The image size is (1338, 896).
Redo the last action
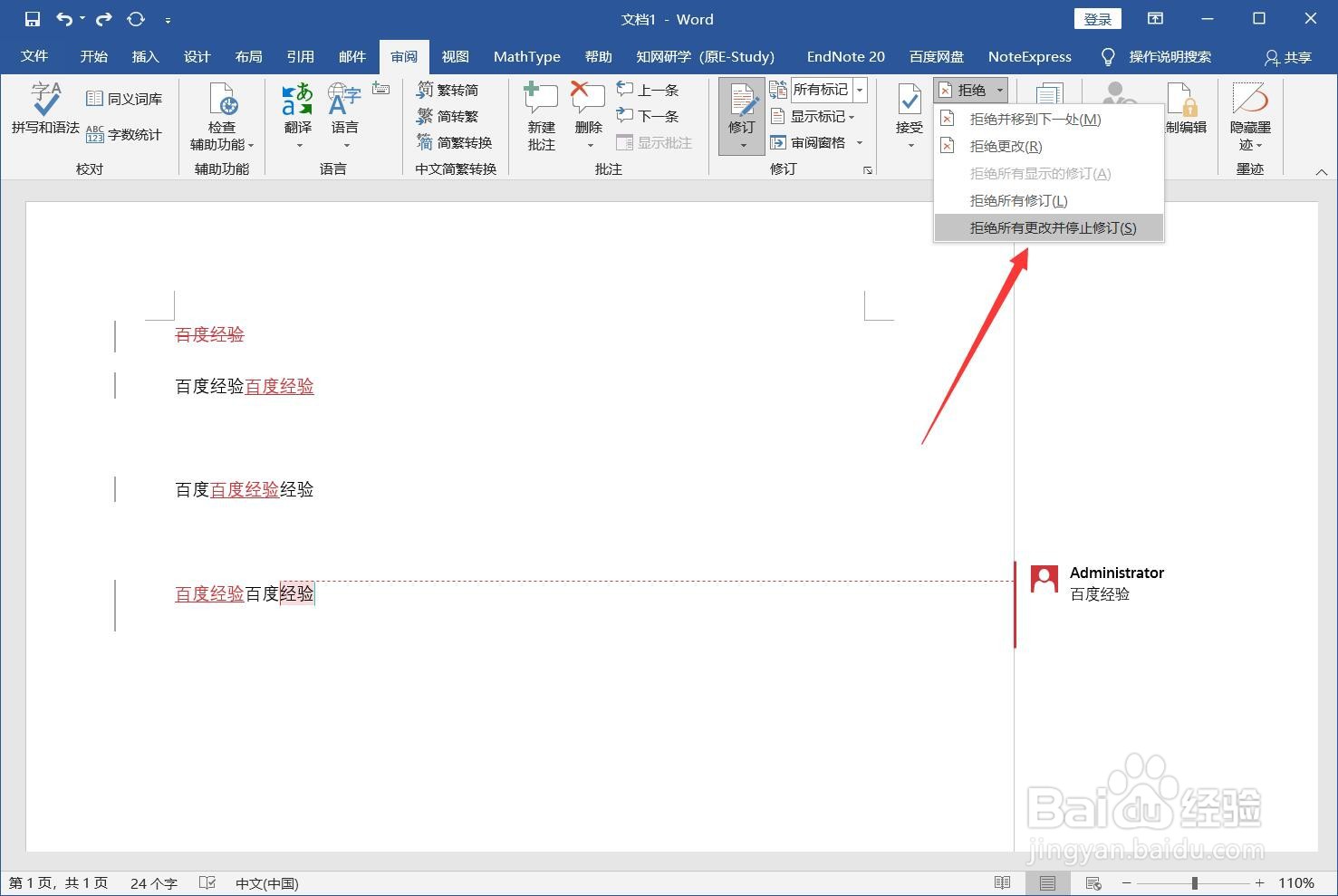click(x=103, y=19)
